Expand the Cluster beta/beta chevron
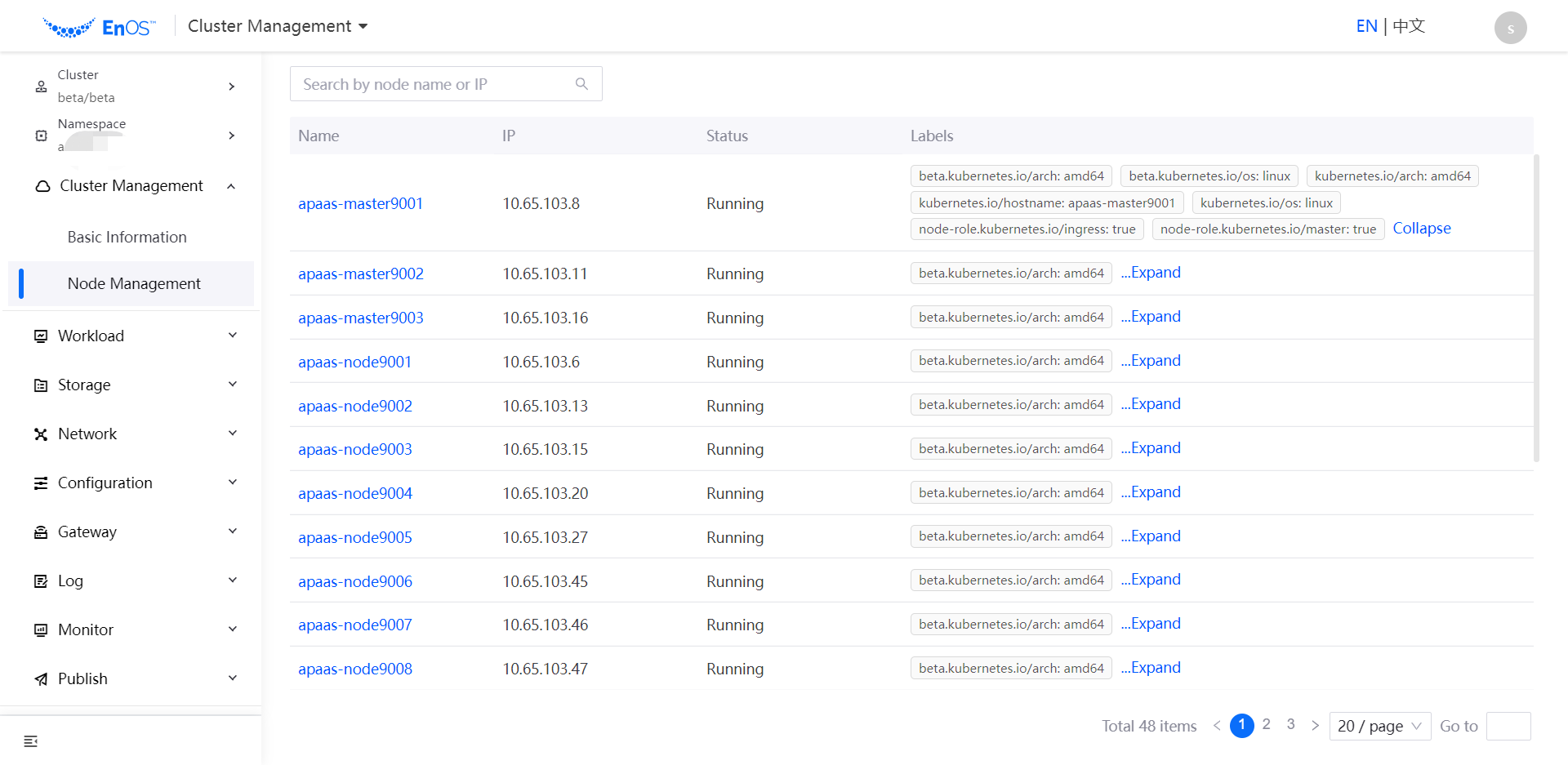This screenshot has height=765, width=1568. (231, 86)
